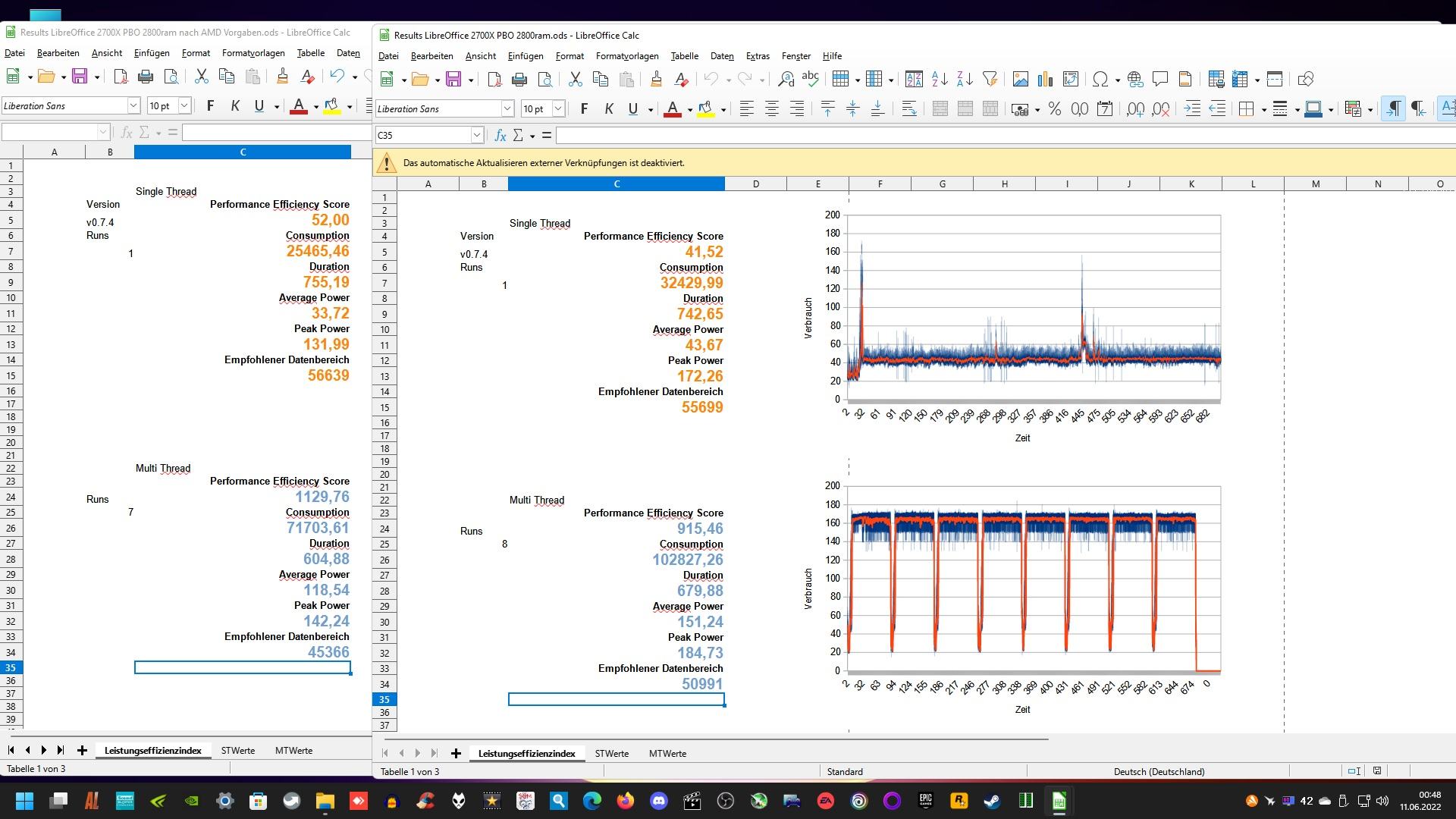Toggle Wrap Text button
Screen dimensions: 1456x819
[909, 108]
